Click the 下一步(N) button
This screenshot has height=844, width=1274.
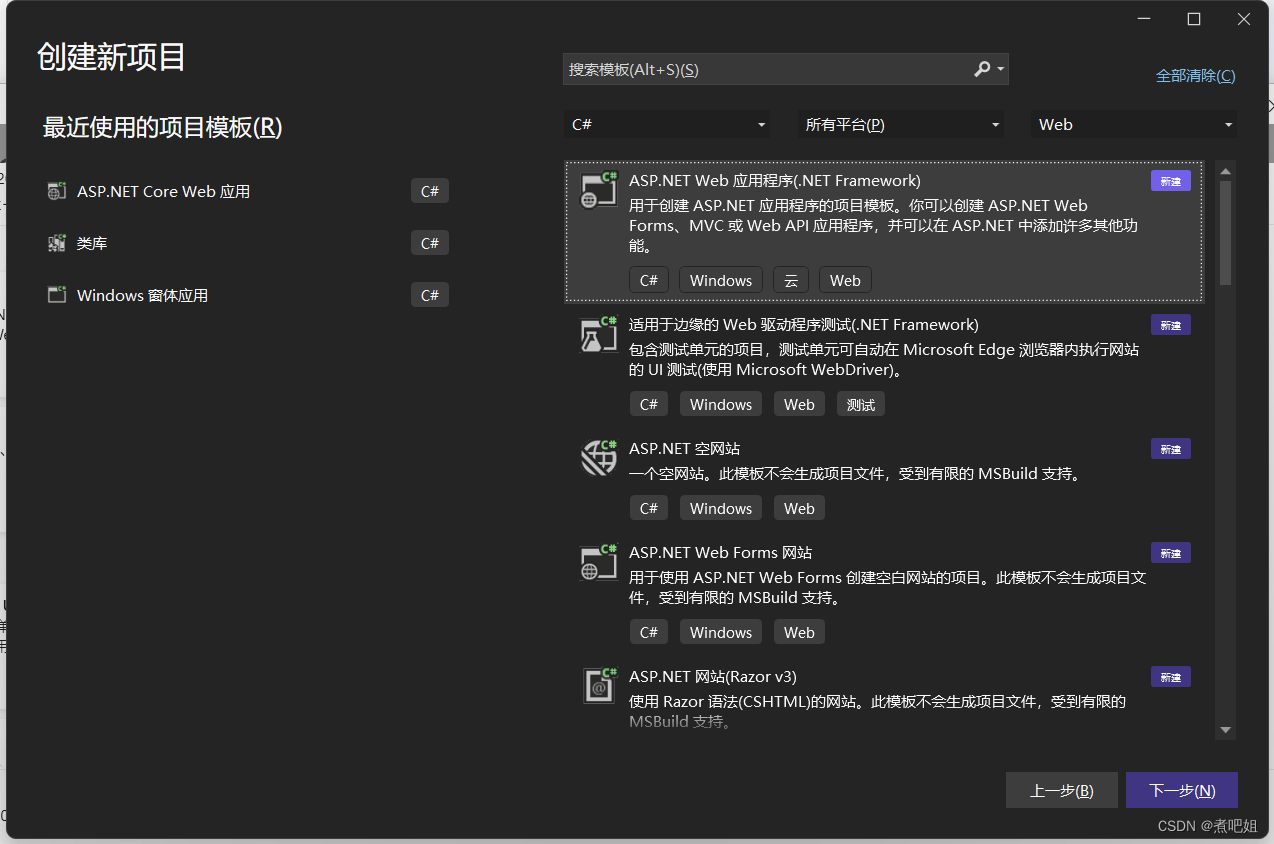pyautogui.click(x=1181, y=790)
